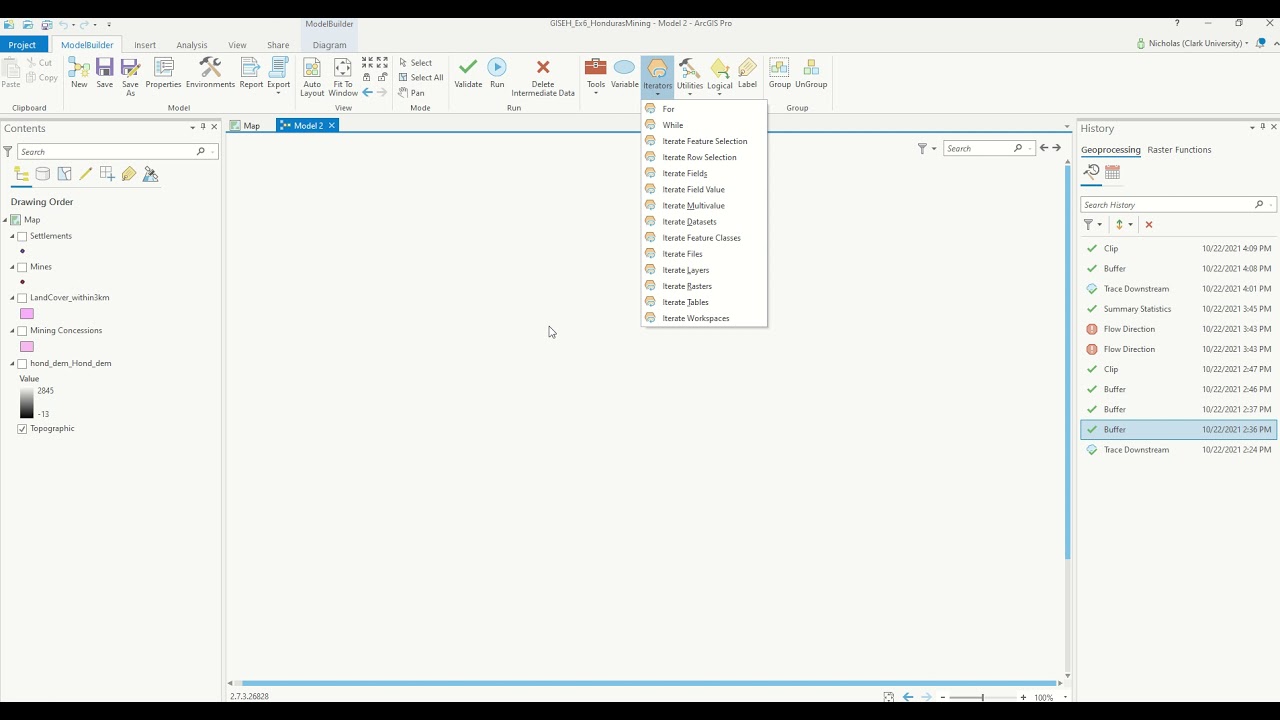Add a Variable to the model
The width and height of the screenshot is (1280, 720).
click(x=624, y=73)
